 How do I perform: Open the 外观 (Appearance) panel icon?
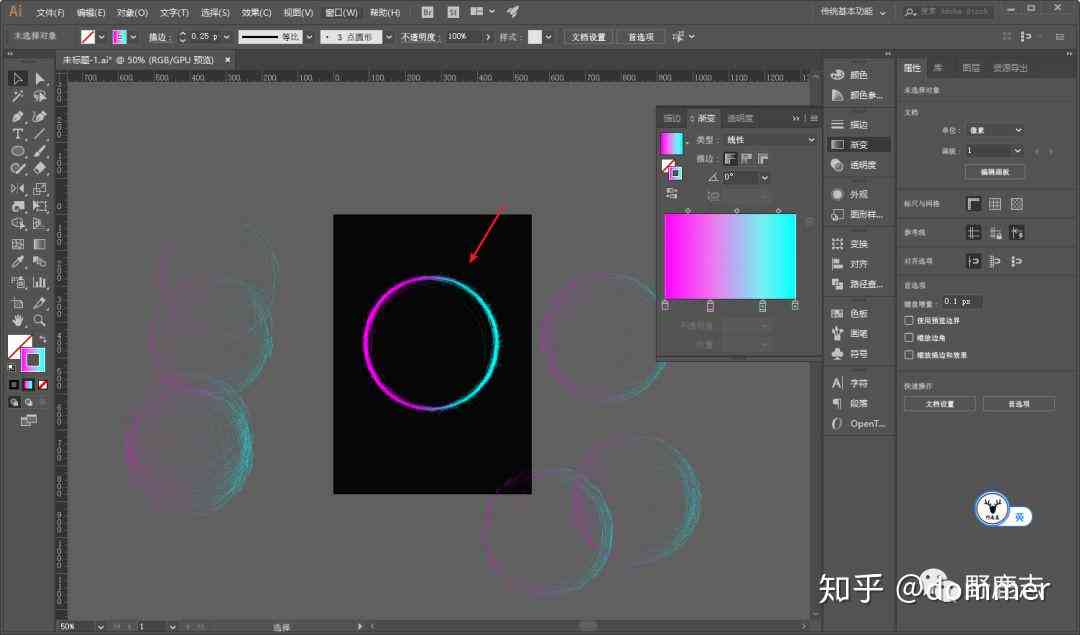(x=838, y=194)
